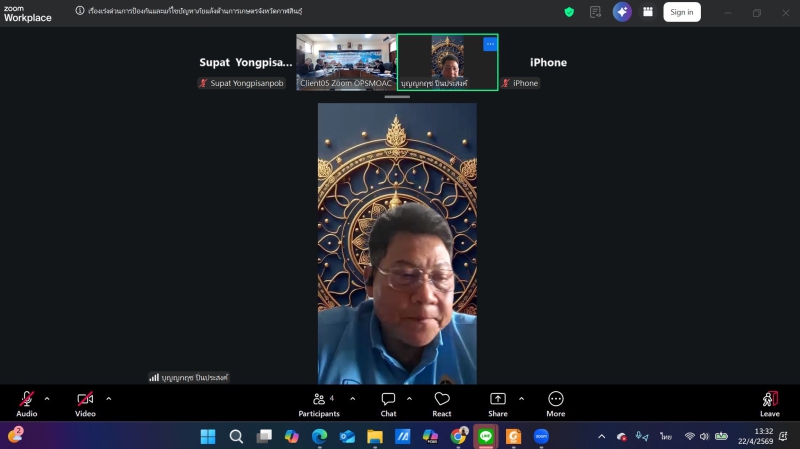This screenshot has width=800, height=449.
Task: Click the meeting info icon
Action: 80,11
